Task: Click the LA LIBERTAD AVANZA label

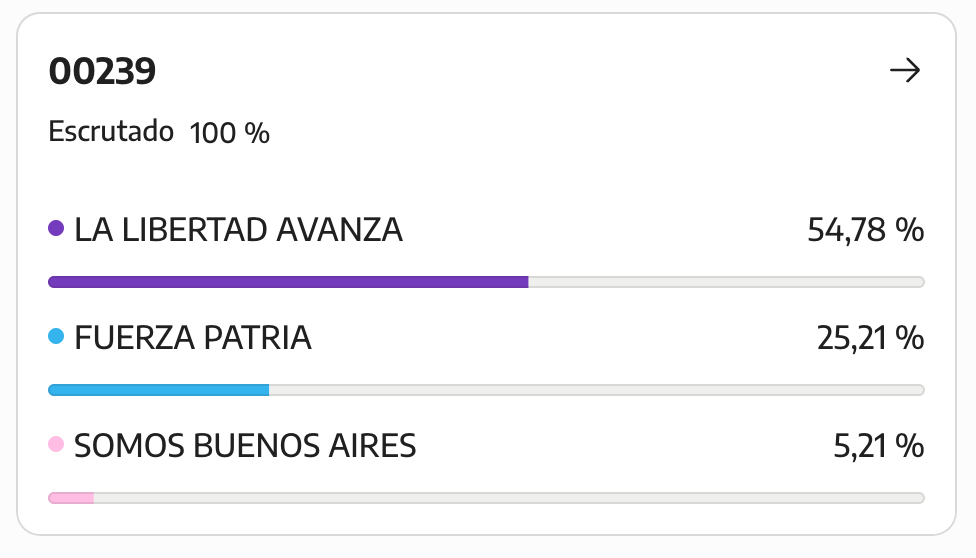Action: [x=238, y=230]
